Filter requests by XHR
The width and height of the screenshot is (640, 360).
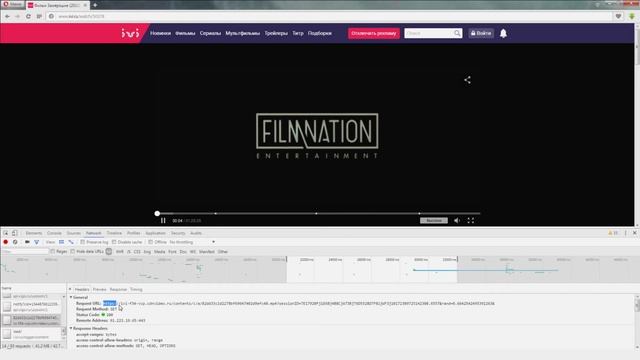pos(120,252)
